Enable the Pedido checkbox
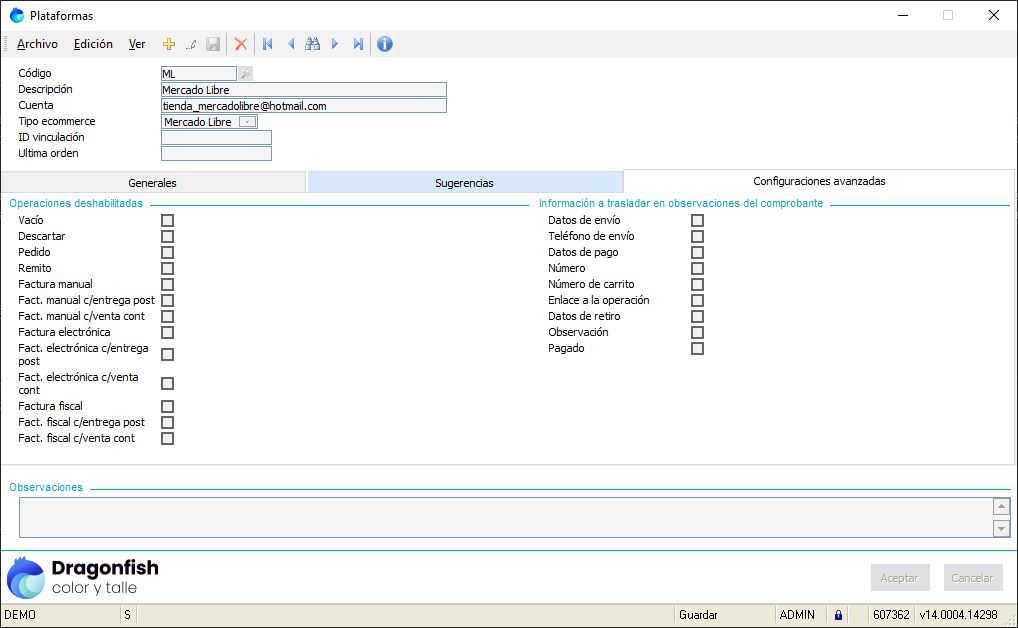Screen dimensions: 1018x628 click(168, 253)
